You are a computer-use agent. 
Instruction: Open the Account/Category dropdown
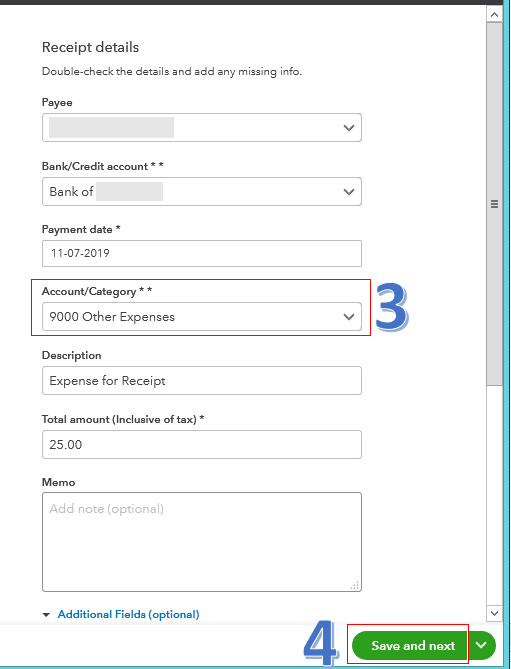(x=202, y=317)
